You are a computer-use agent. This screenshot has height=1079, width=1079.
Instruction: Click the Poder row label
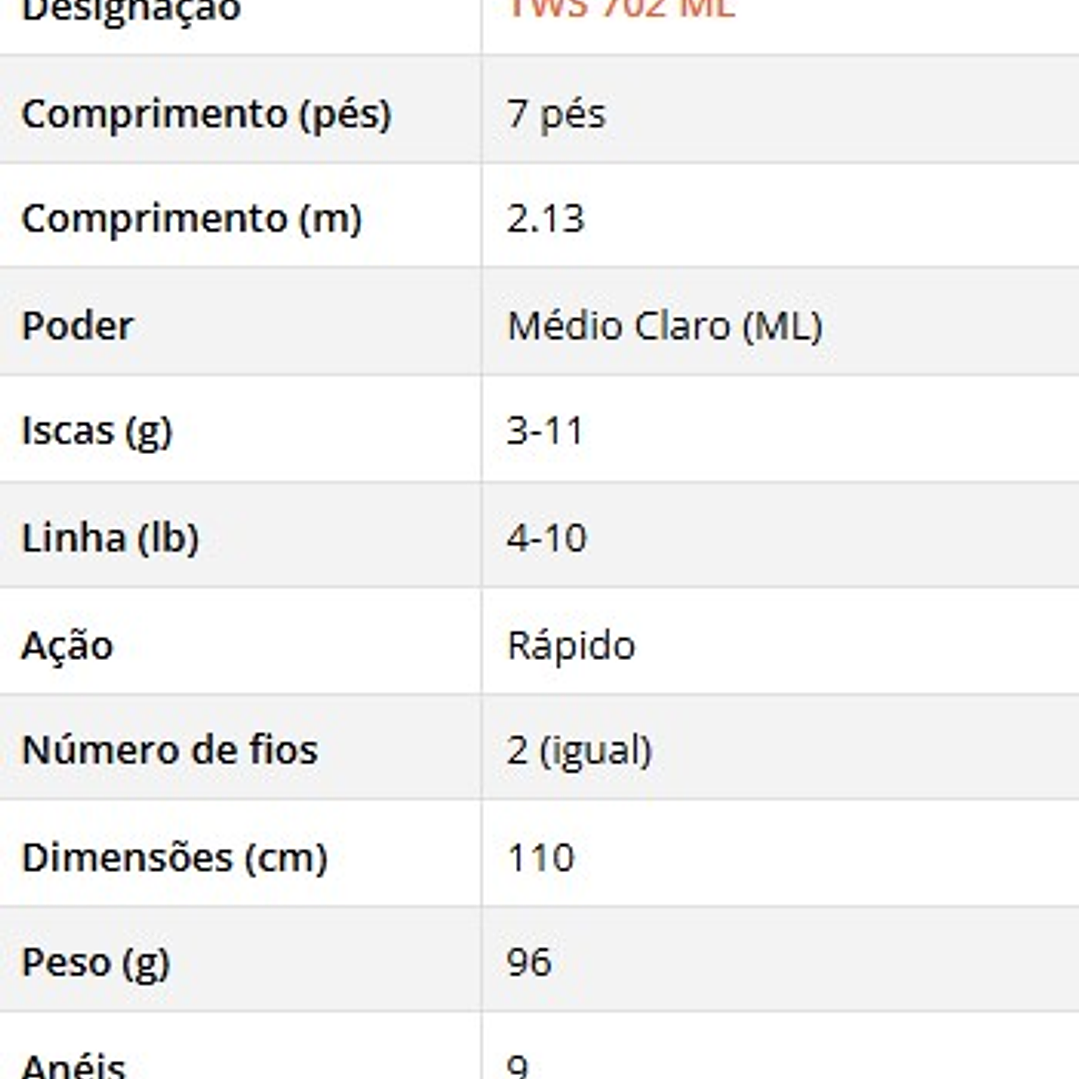coord(77,326)
